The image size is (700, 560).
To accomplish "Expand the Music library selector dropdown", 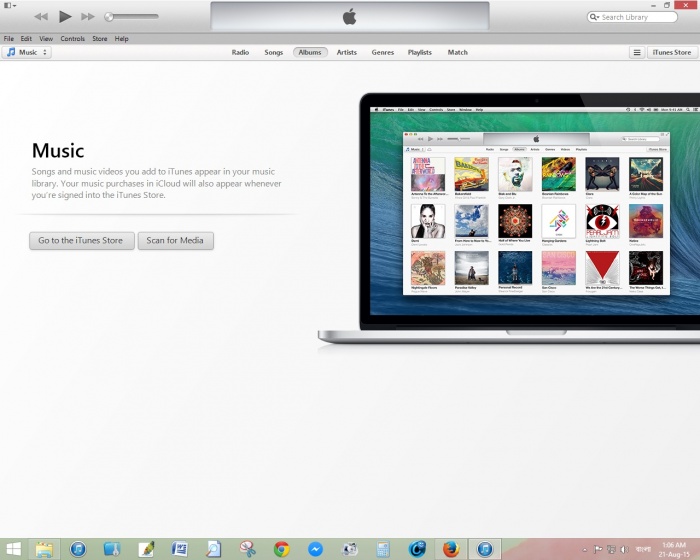I will pyautogui.click(x=27, y=52).
